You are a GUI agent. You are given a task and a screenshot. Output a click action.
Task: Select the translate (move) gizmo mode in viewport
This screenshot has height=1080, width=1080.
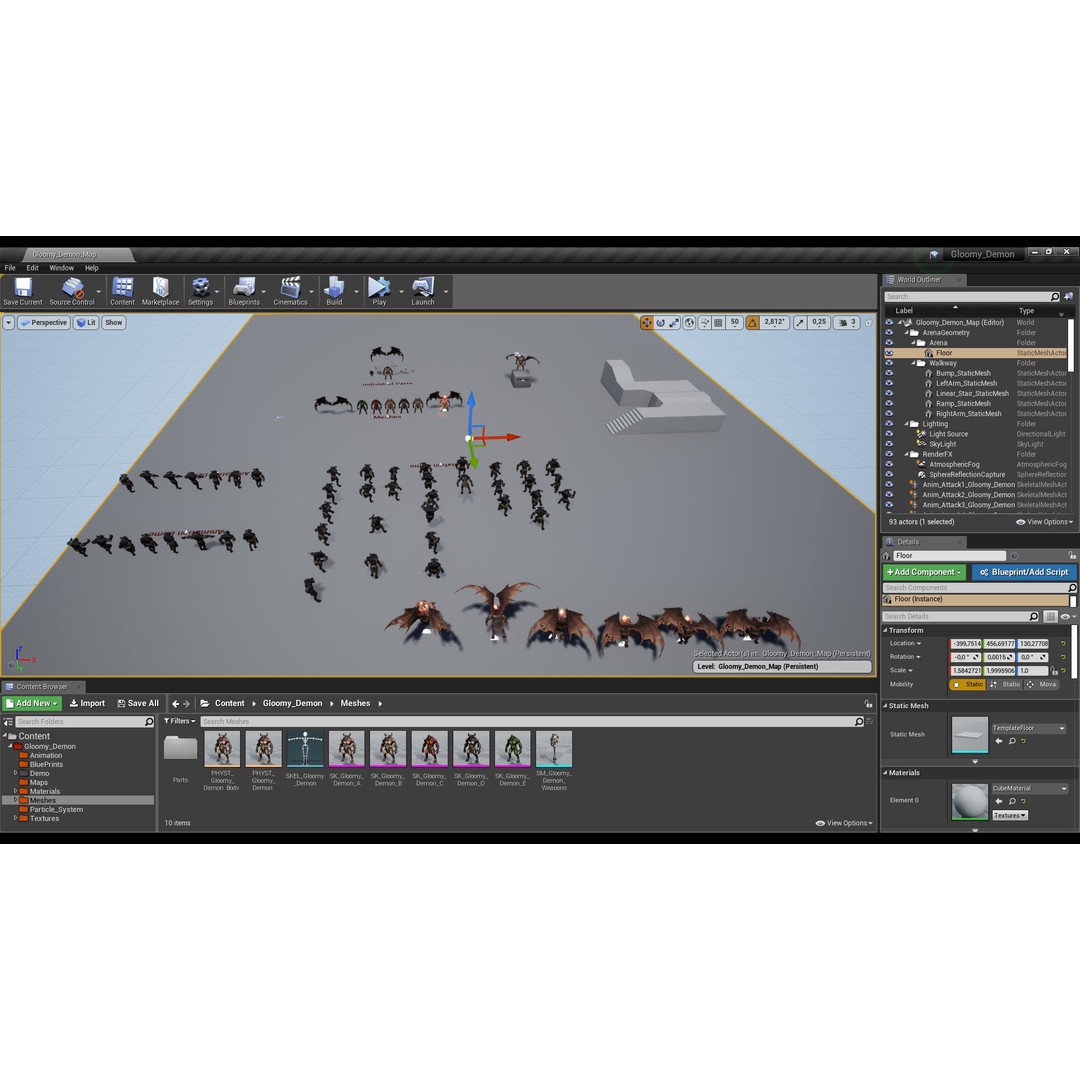click(x=647, y=322)
